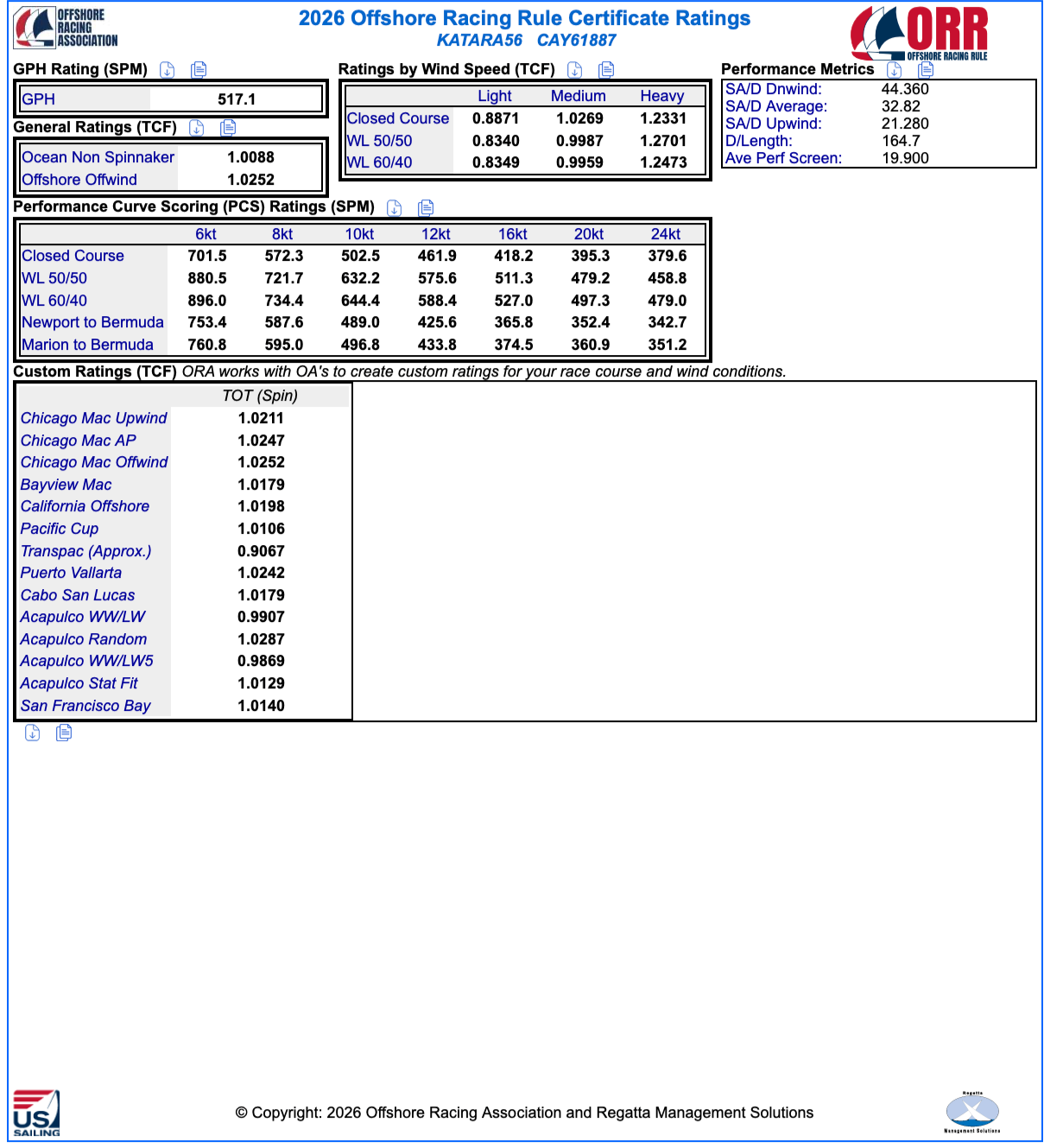Click the US Sailing logo
1044x1148 pixels.
pos(36,1113)
